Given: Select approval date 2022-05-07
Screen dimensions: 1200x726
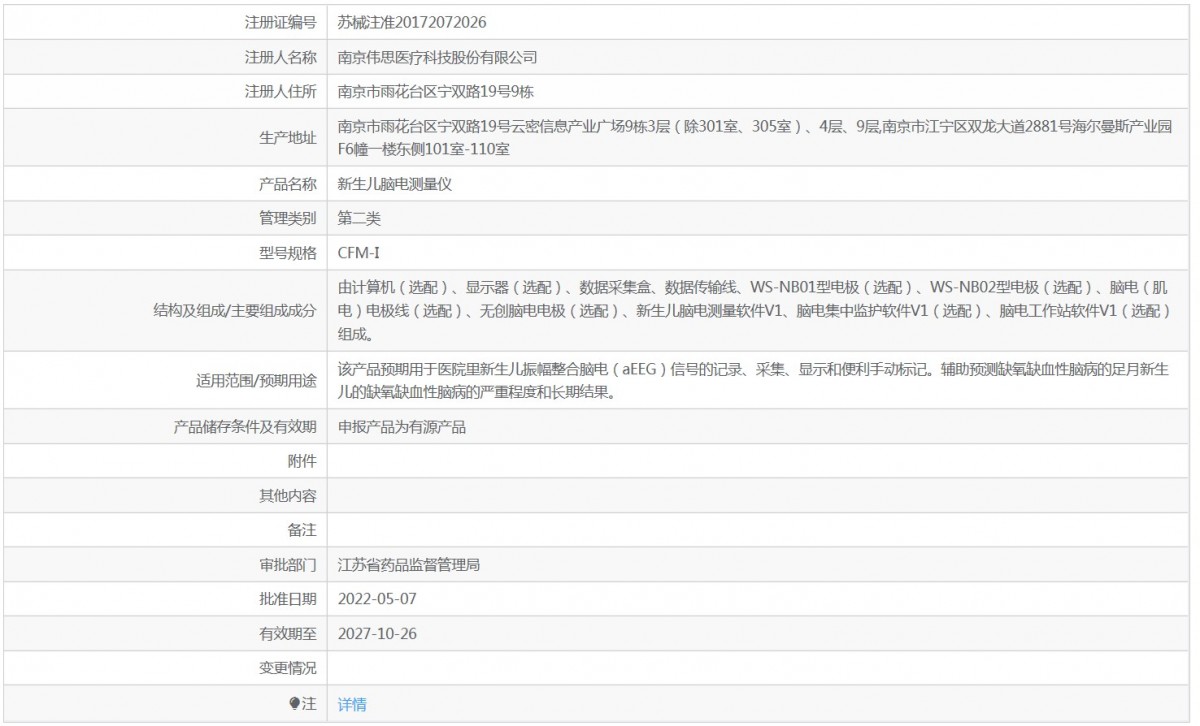Looking at the screenshot, I should pos(377,599).
